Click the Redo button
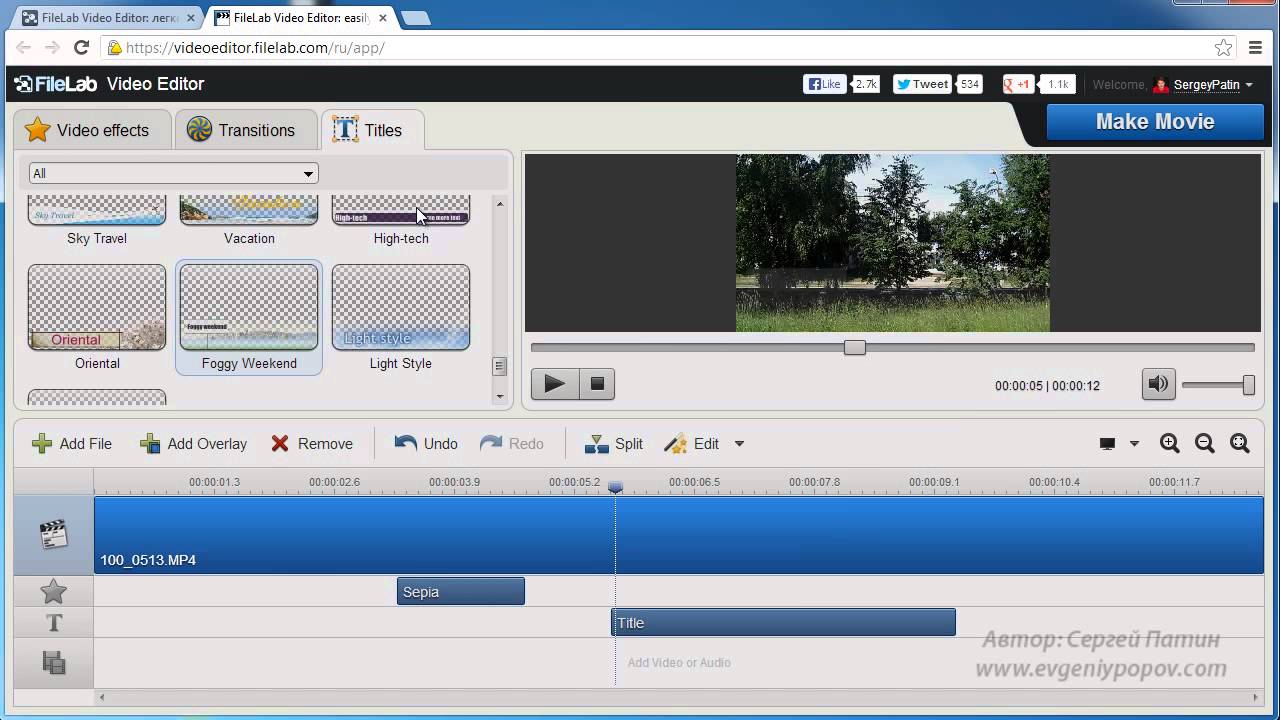Viewport: 1280px width, 720px height. pyautogui.click(x=512, y=444)
